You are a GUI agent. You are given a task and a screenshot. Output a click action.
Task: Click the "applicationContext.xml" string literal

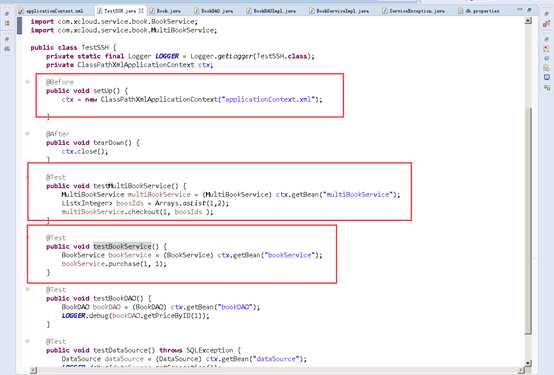point(268,99)
